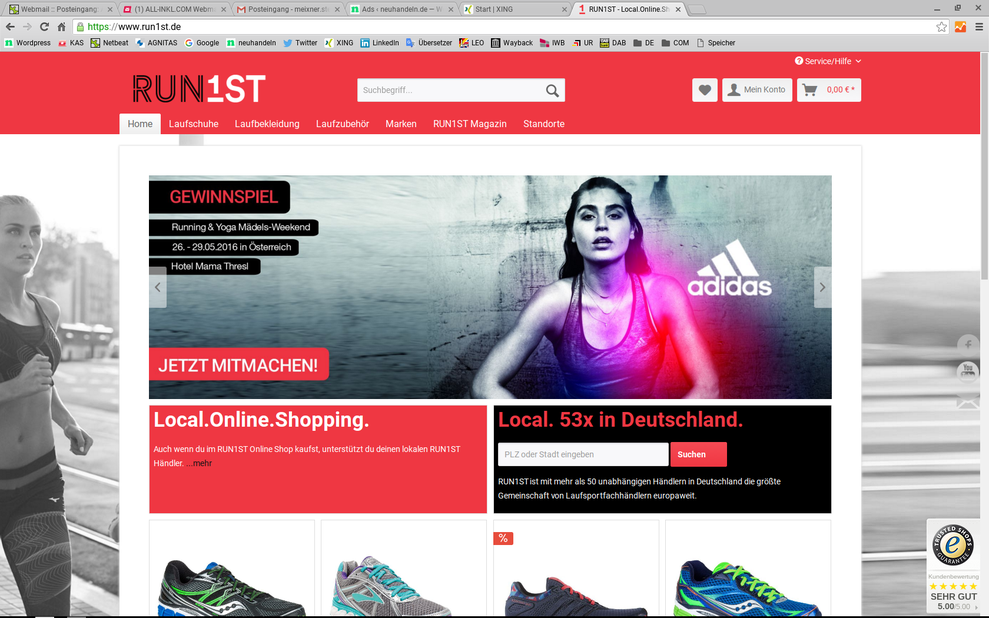Open COM bookmarks folder
The height and width of the screenshot is (618, 989).
pyautogui.click(x=675, y=43)
